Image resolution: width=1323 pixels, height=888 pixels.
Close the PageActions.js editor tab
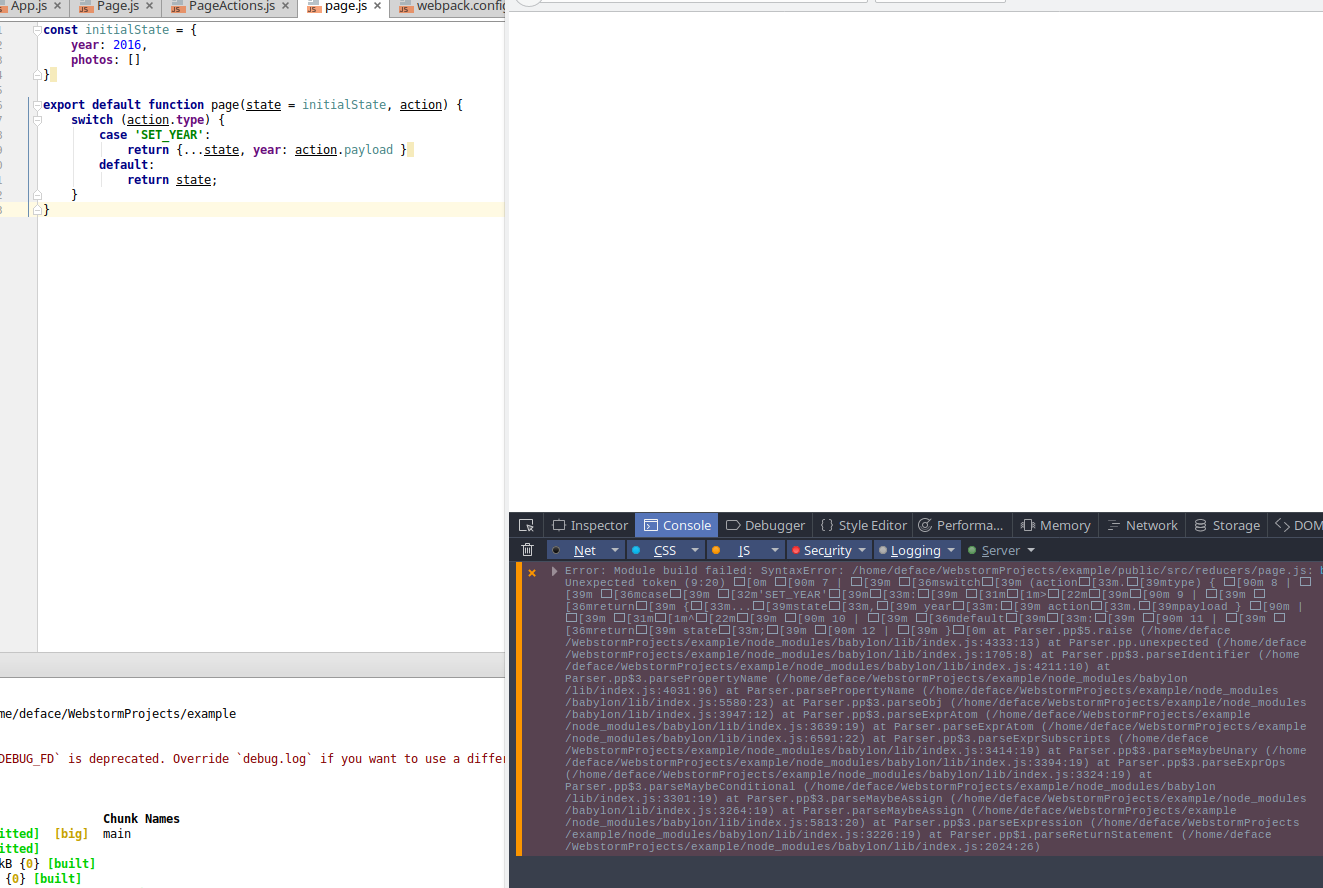(285, 6)
